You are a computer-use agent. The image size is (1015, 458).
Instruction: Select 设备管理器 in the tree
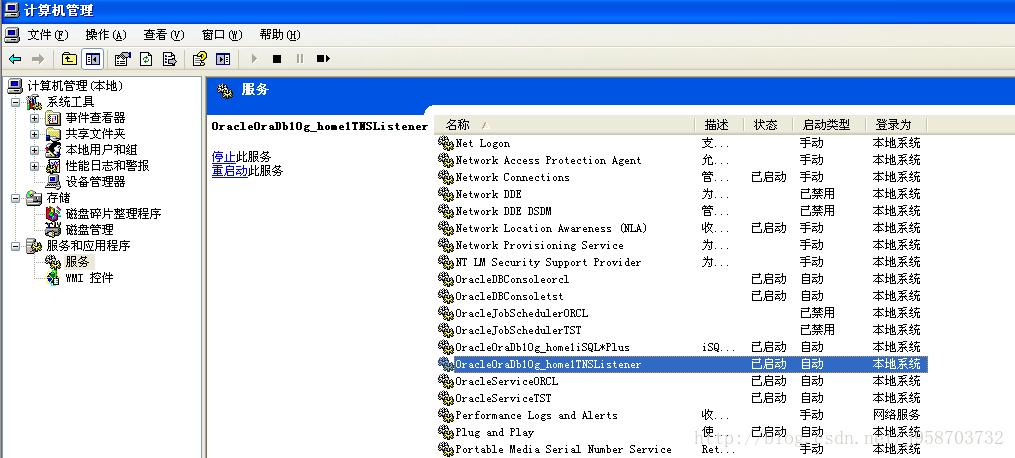95,182
